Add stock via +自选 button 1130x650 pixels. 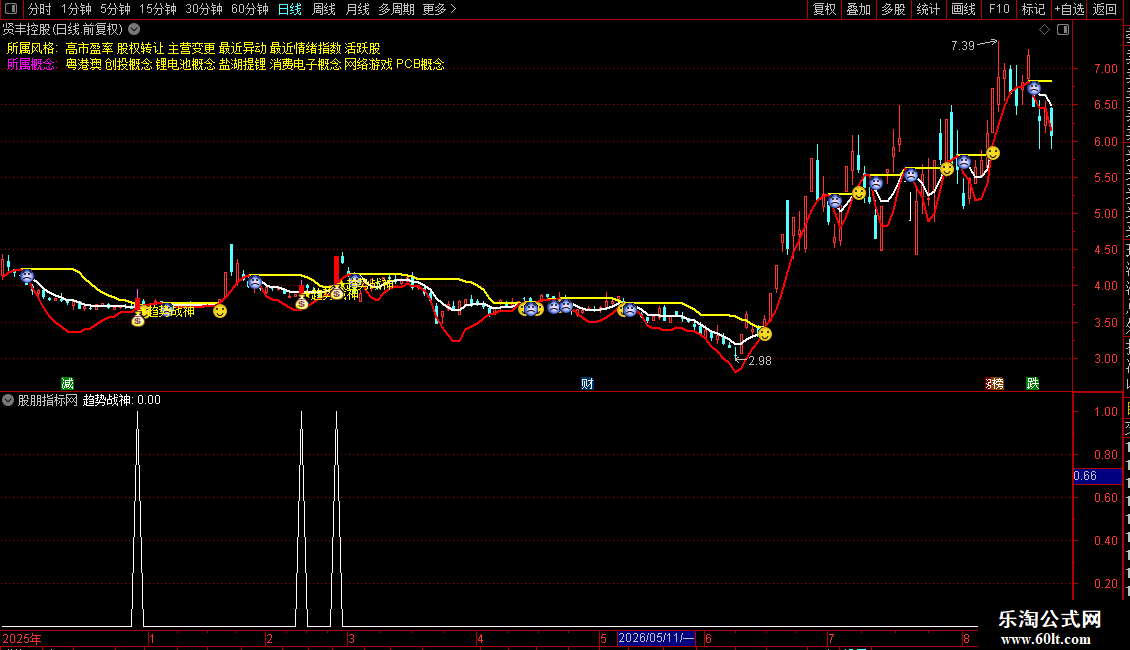(x=1069, y=9)
